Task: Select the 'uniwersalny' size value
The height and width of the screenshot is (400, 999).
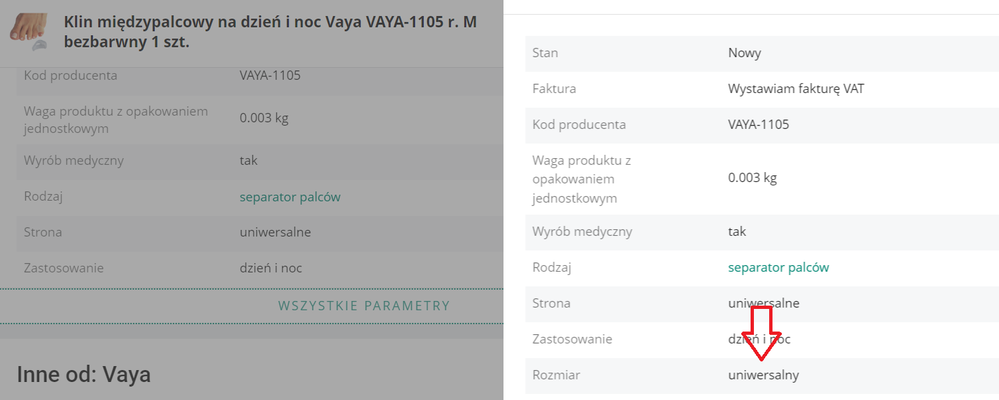Action: [x=764, y=375]
